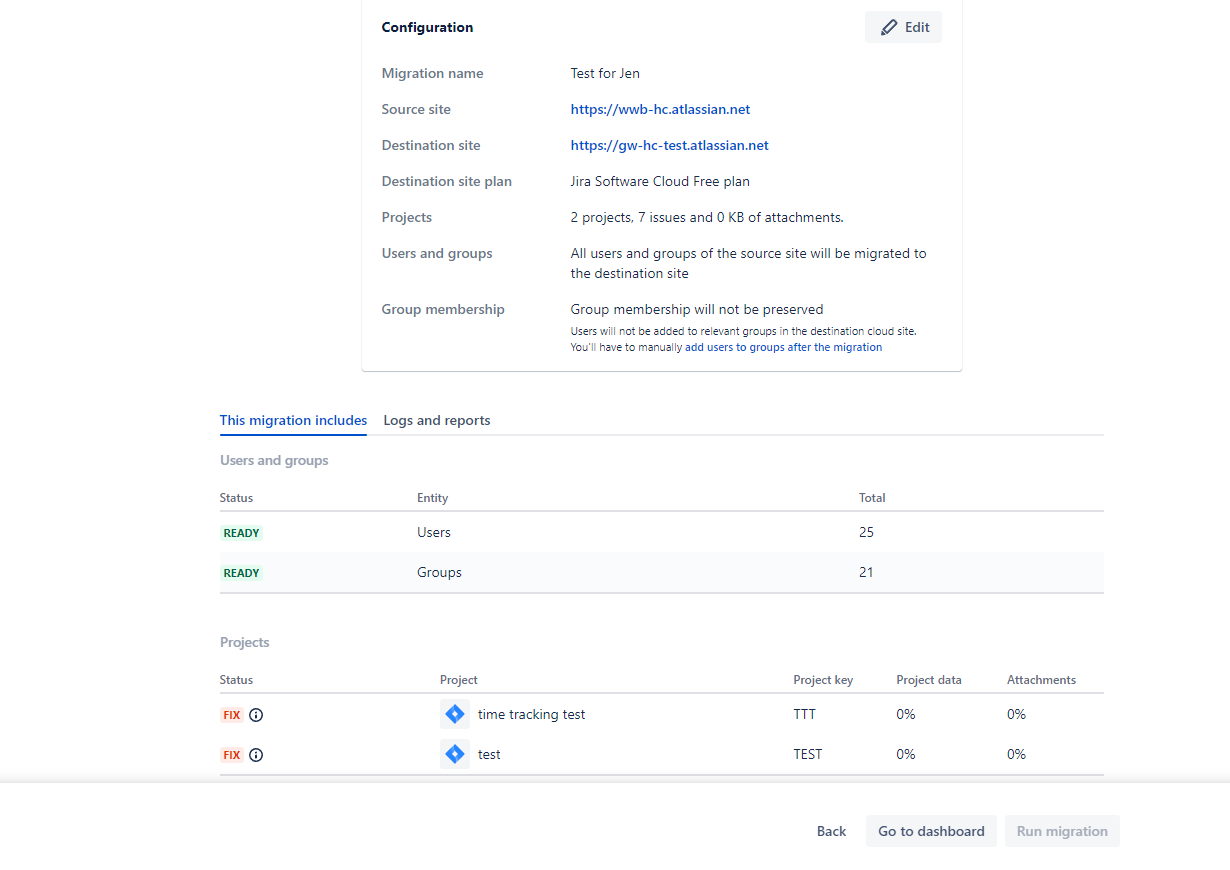
Task: Switch to the Logs and reports tab
Action: point(437,421)
